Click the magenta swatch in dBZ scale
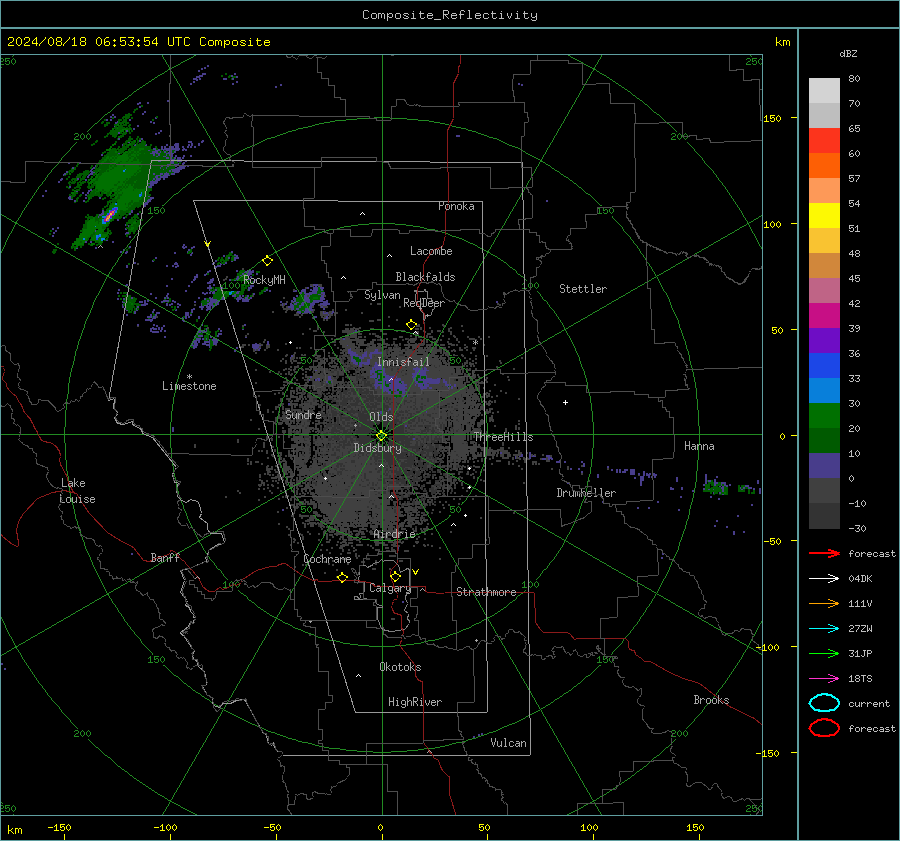Image resolution: width=900 pixels, height=841 pixels. pos(824,316)
